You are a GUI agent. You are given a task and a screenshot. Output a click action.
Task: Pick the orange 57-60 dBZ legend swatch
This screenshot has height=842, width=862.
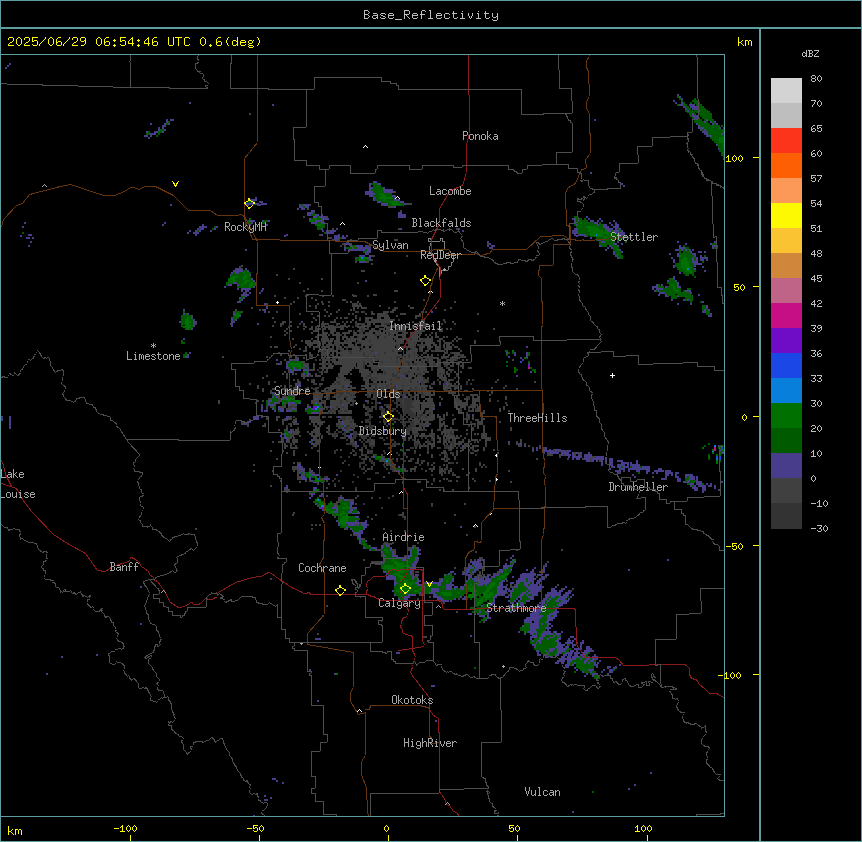coord(786,165)
